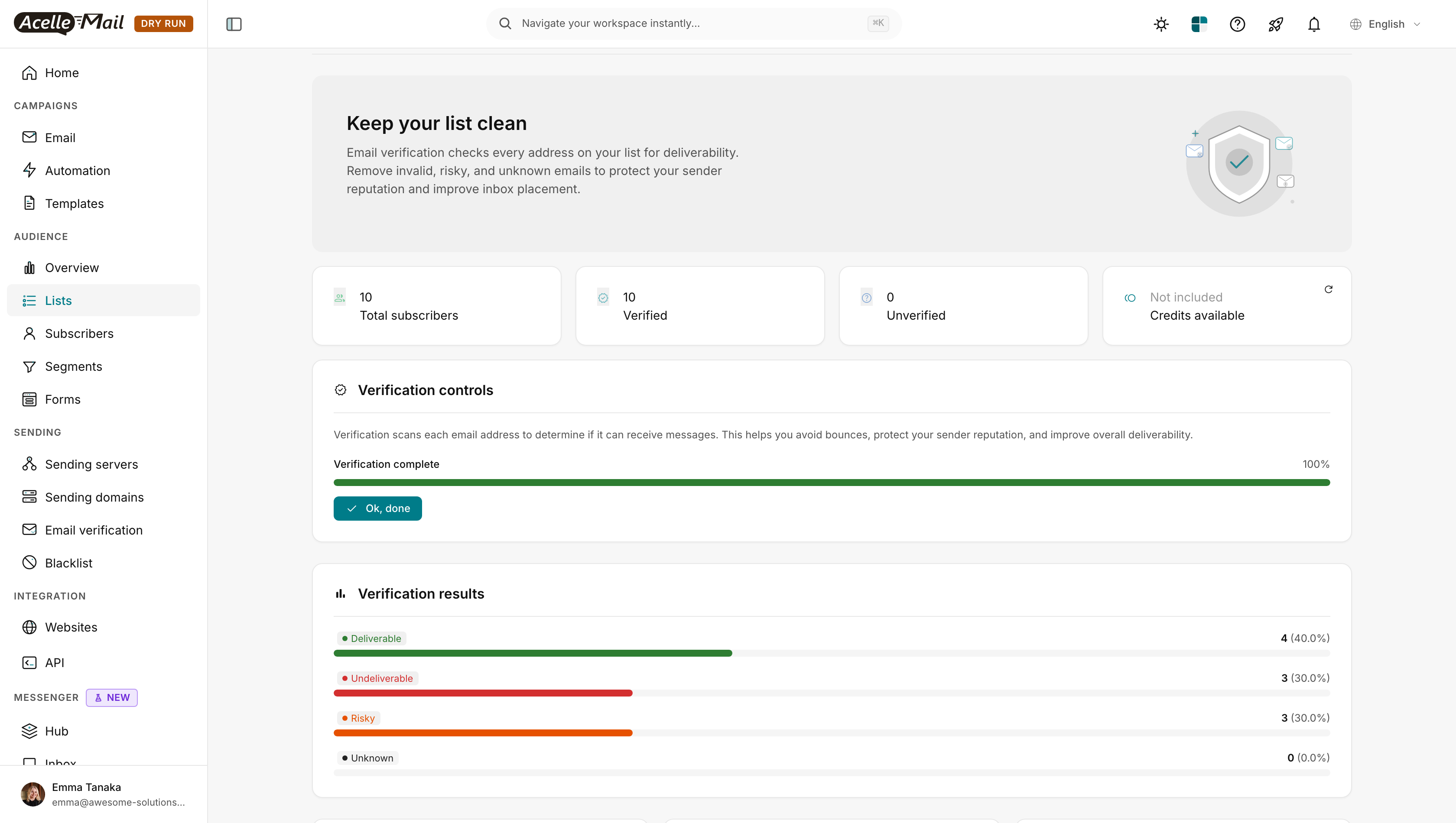Open Sending servers
This screenshot has width=1456, height=823.
pos(104,464)
